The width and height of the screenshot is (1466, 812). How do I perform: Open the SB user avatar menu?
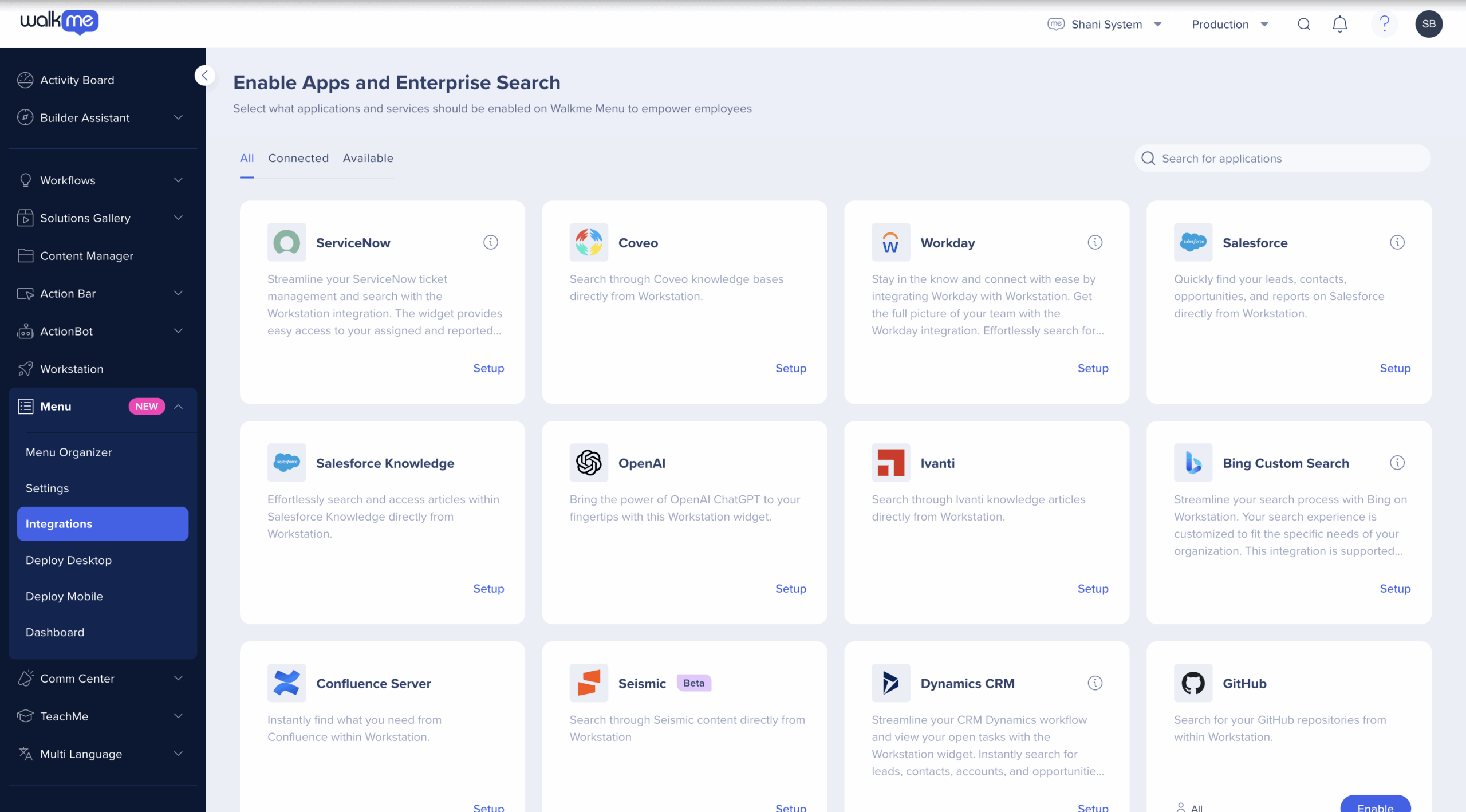1429,24
